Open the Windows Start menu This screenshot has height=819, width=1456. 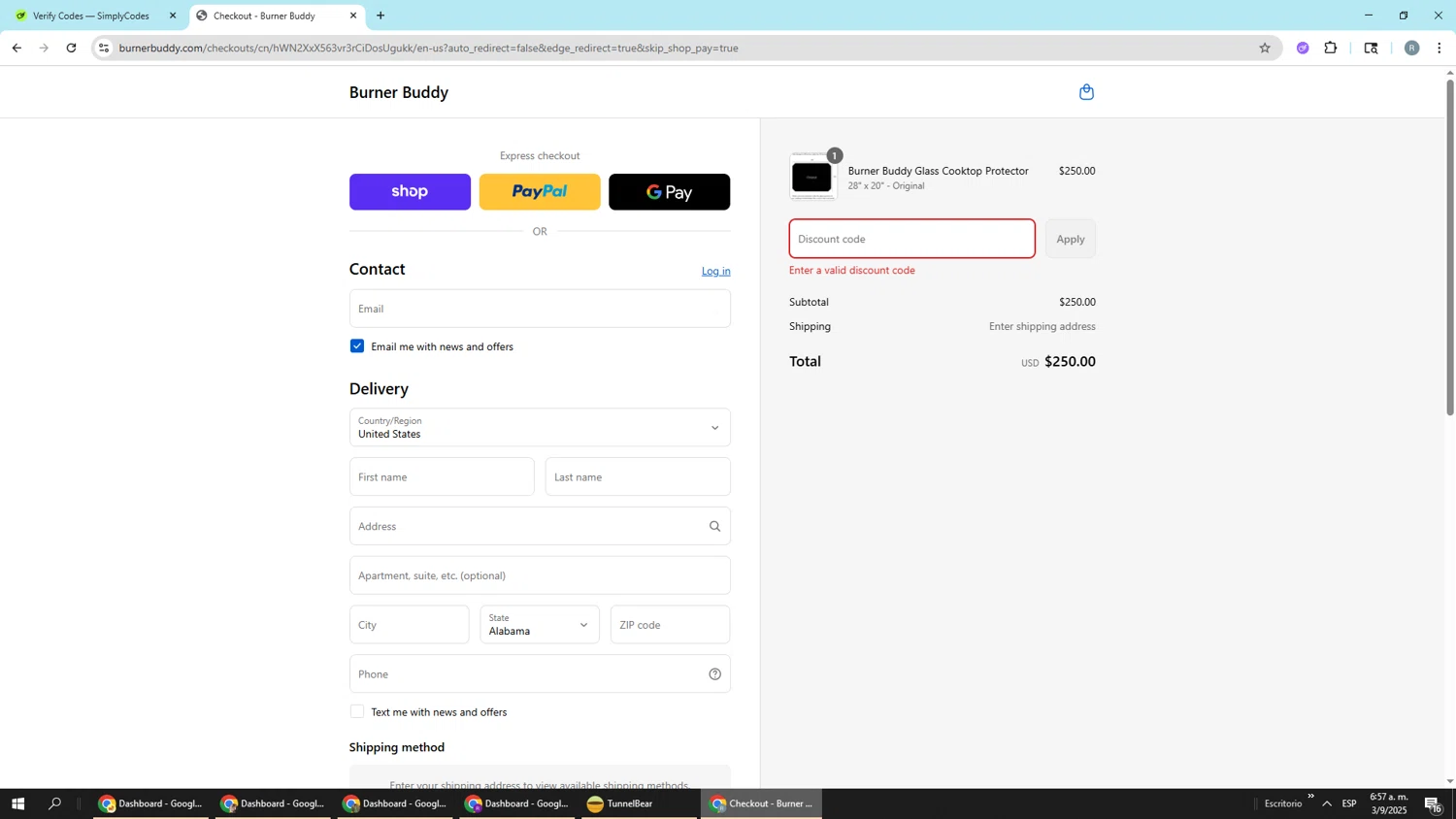17,803
